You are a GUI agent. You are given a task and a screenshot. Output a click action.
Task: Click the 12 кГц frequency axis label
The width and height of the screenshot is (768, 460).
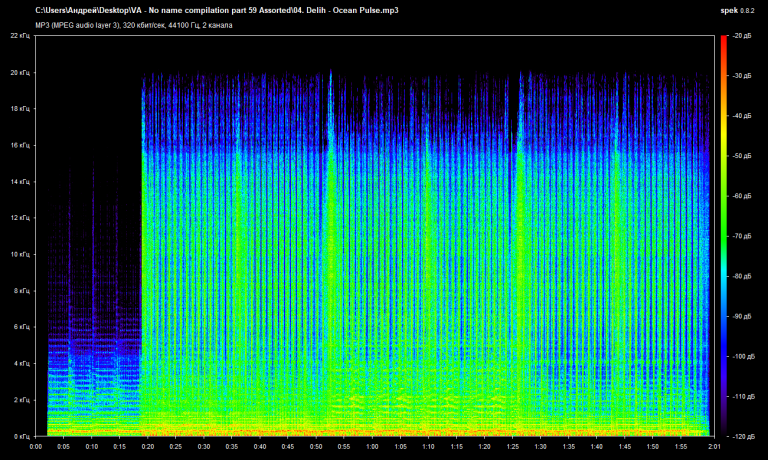point(20,218)
